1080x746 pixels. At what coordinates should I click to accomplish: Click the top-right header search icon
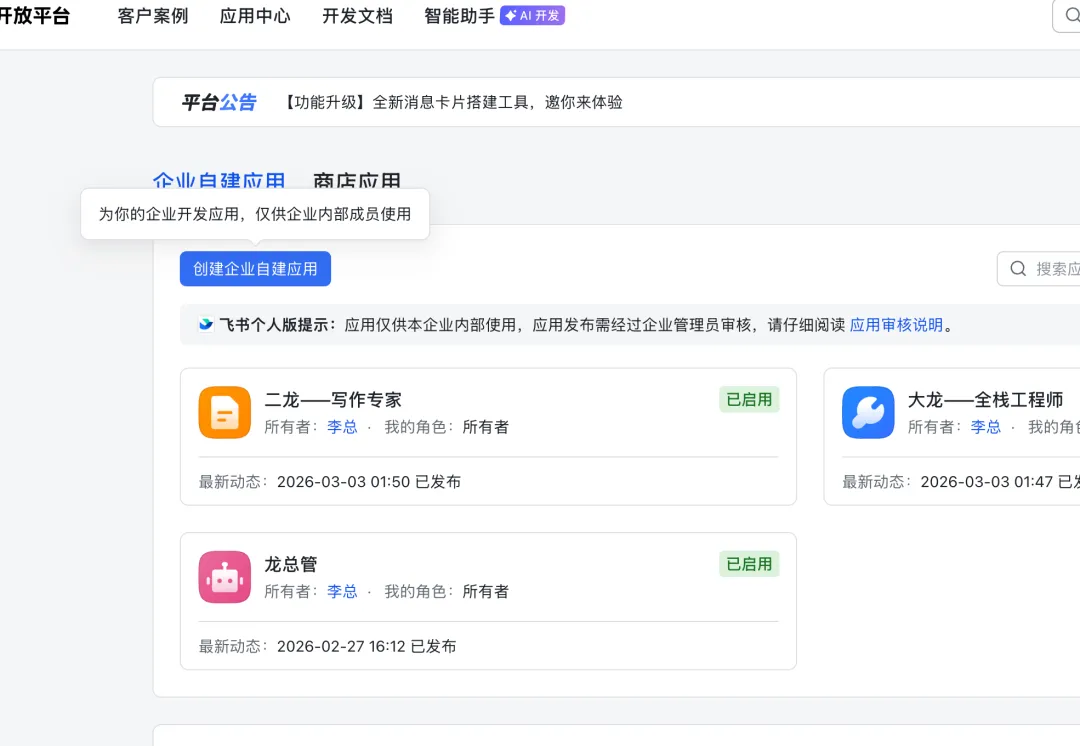click(1072, 15)
